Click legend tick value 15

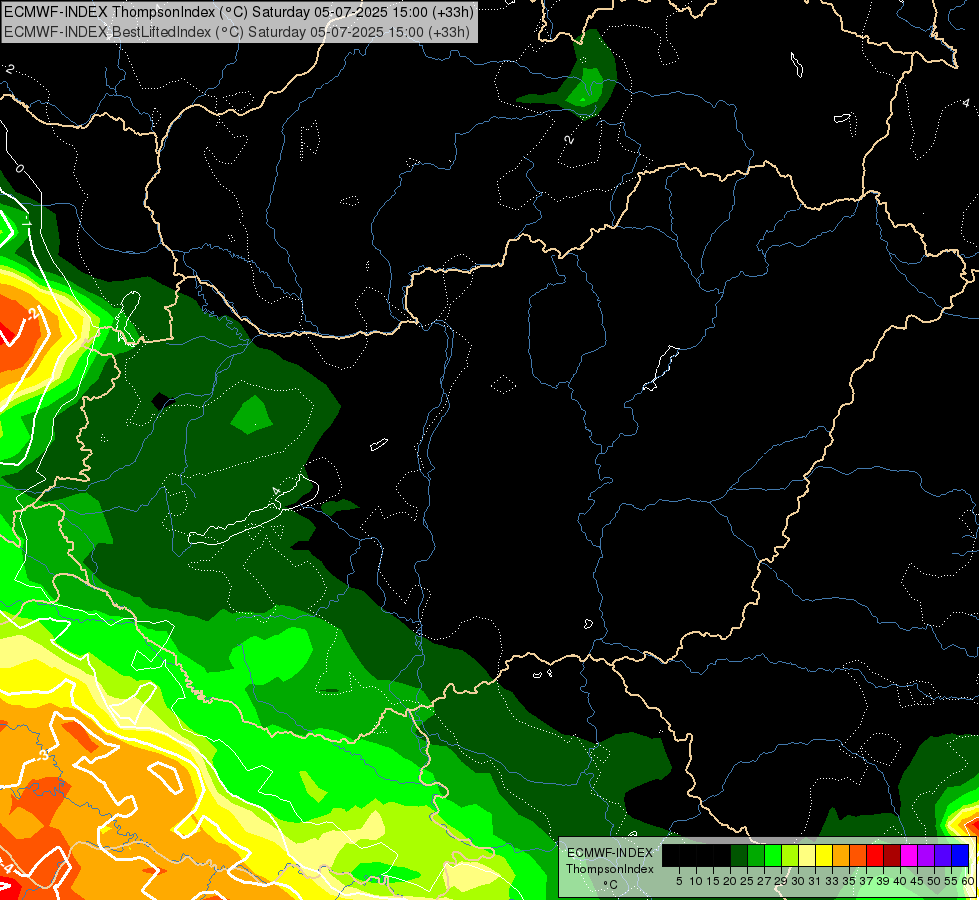click(x=714, y=881)
